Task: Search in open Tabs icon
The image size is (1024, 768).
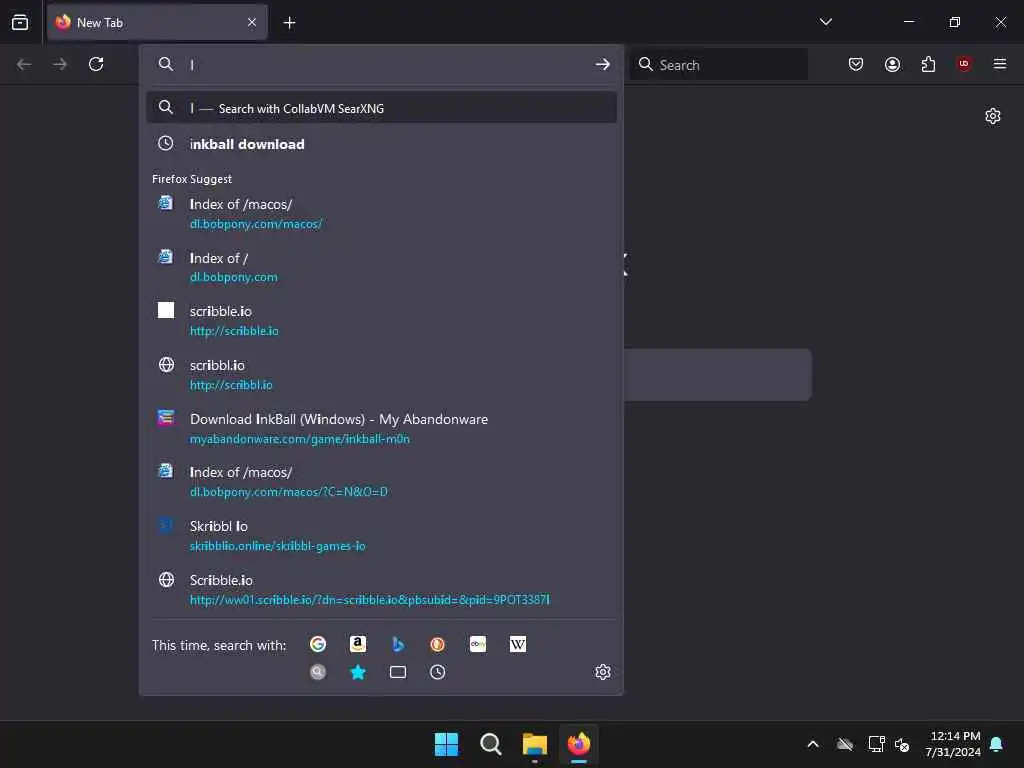Action: point(398,672)
